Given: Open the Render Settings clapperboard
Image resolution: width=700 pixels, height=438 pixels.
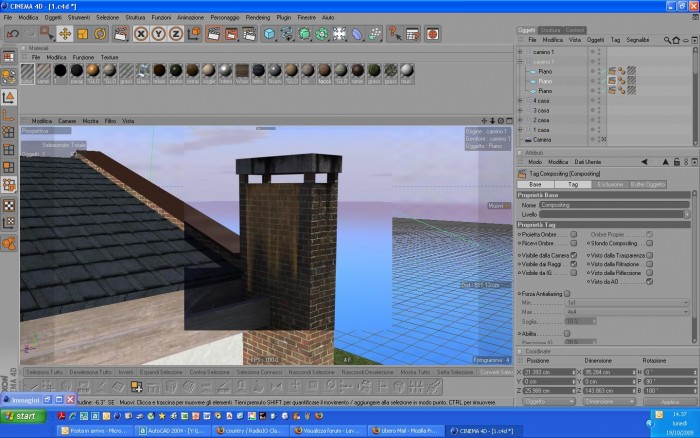Looking at the screenshot, I should (249, 34).
